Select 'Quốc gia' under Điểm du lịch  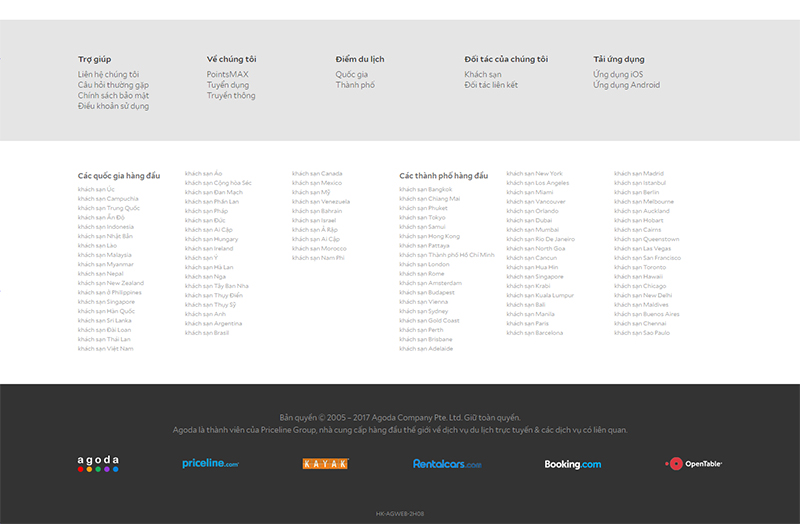pyautogui.click(x=351, y=75)
